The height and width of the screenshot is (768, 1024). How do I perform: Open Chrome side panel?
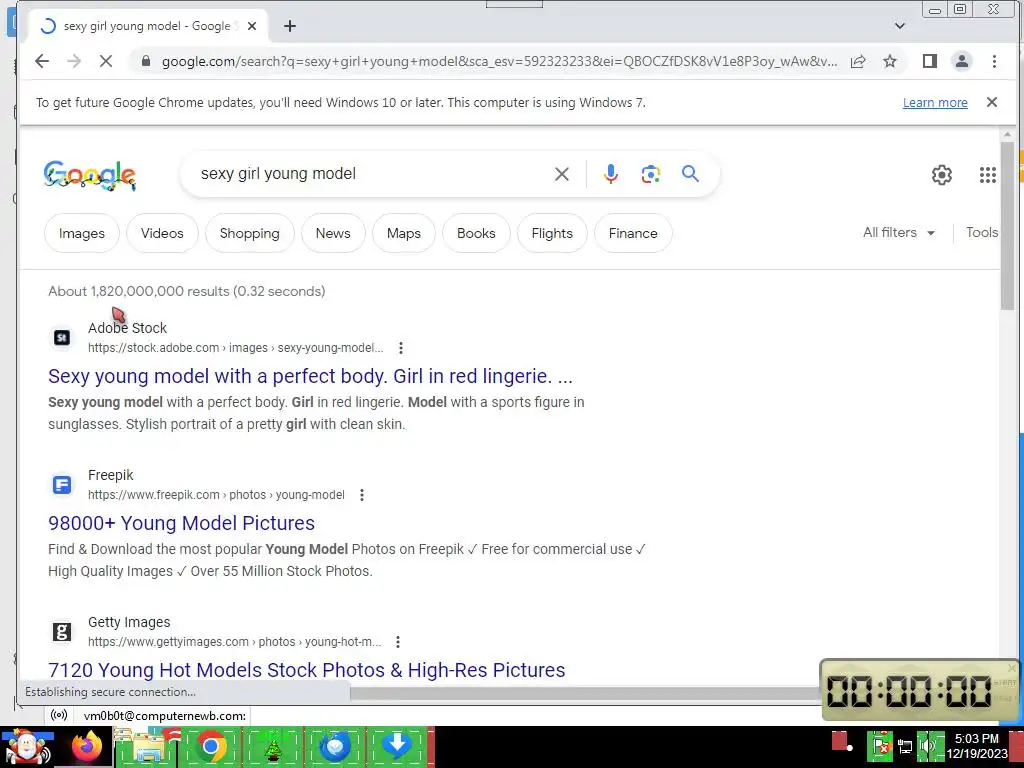point(930,61)
